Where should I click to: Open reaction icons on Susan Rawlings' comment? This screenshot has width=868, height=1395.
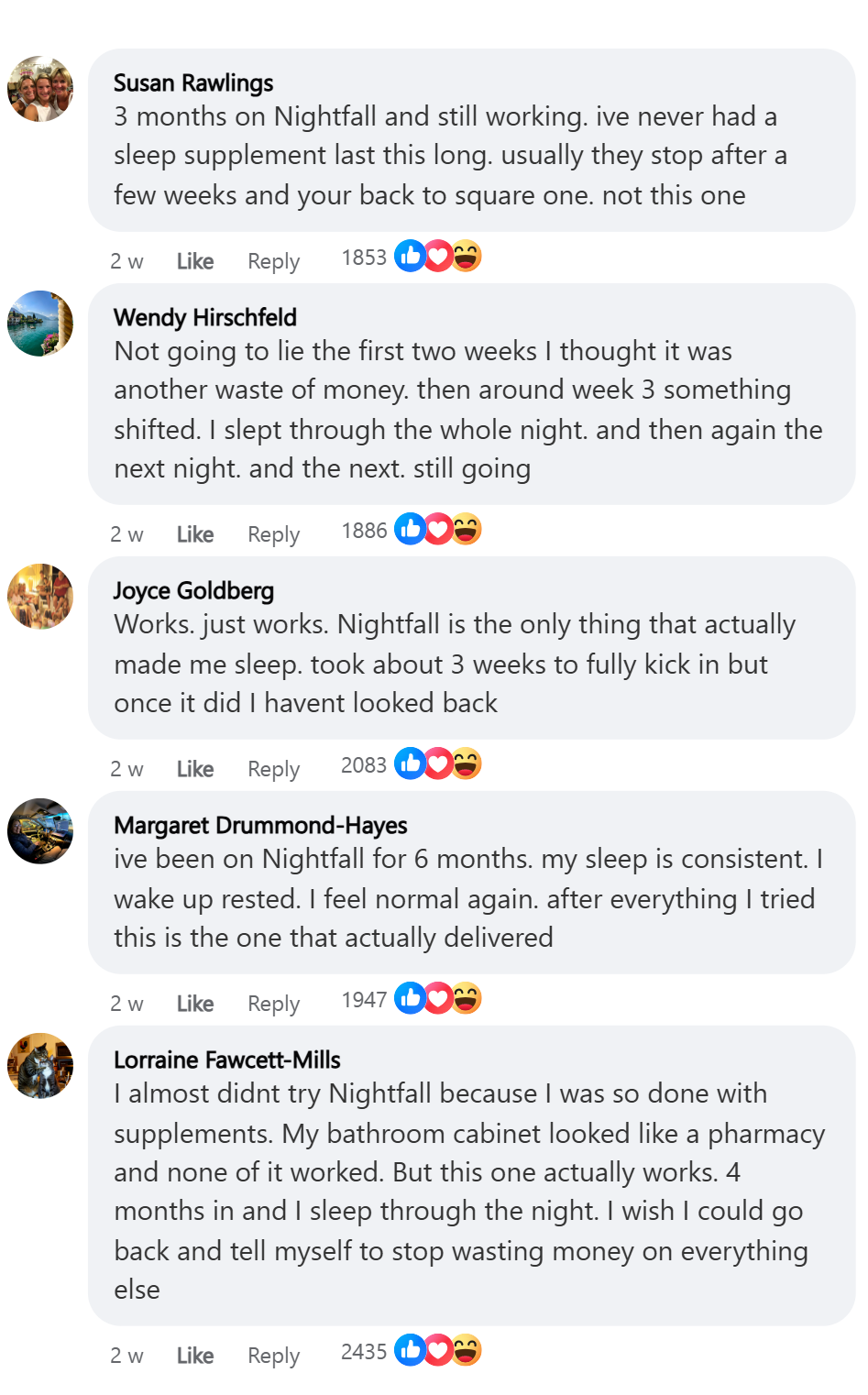[x=438, y=257]
